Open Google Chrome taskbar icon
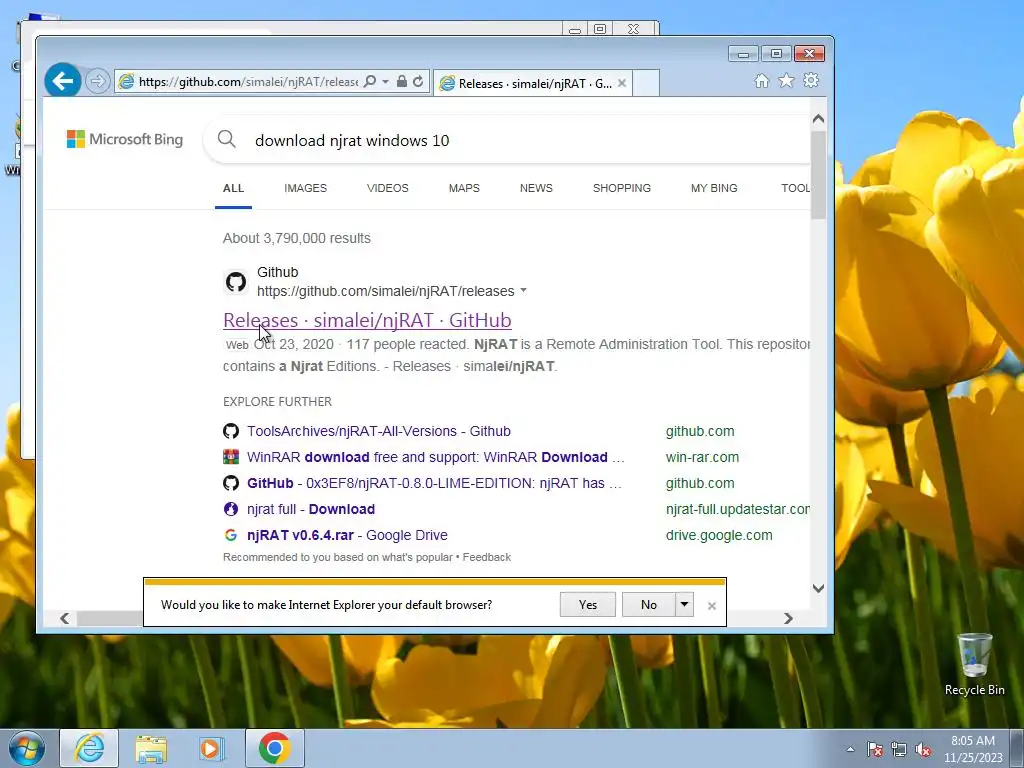The image size is (1024, 768). tap(275, 748)
